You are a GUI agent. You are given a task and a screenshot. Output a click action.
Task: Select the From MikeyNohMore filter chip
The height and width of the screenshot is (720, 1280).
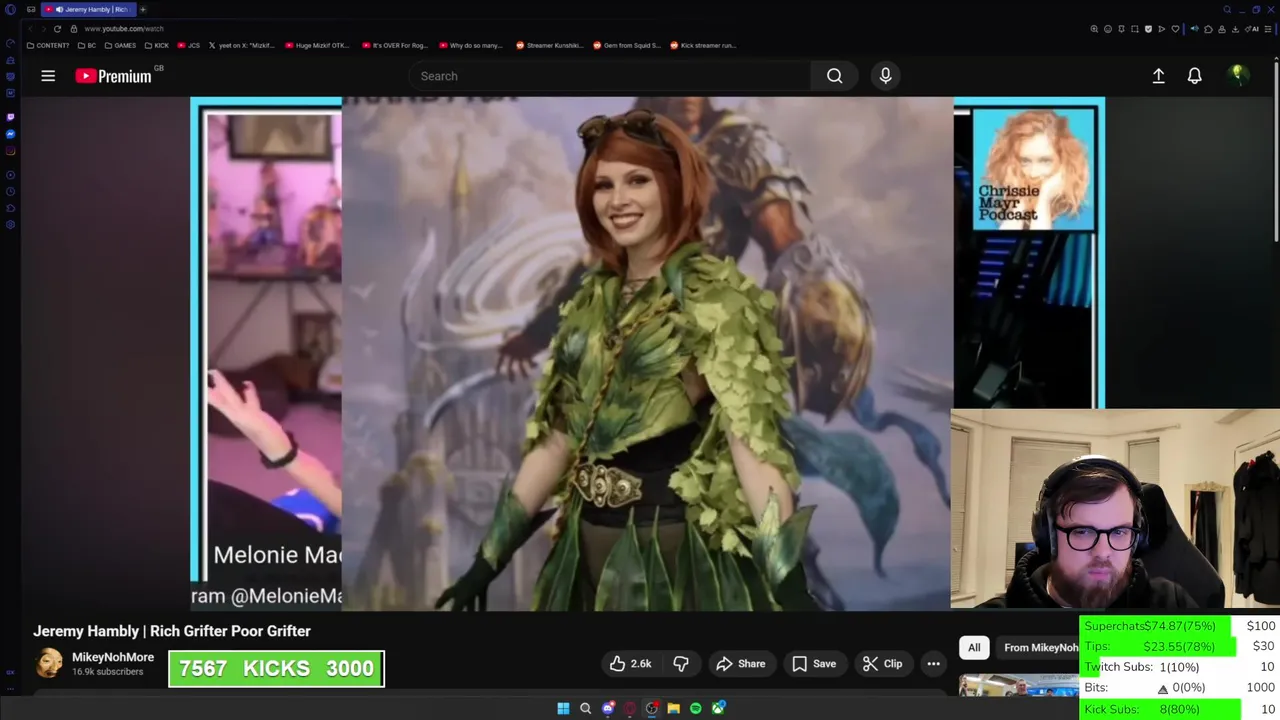pyautogui.click(x=1040, y=648)
